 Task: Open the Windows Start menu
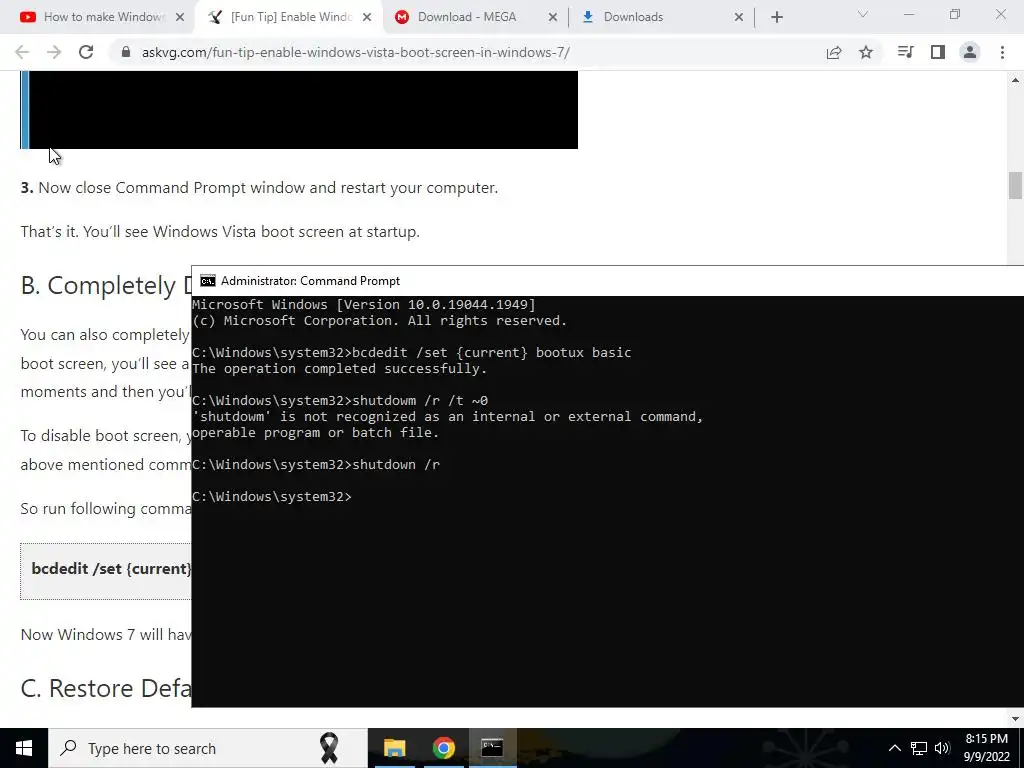(24, 748)
